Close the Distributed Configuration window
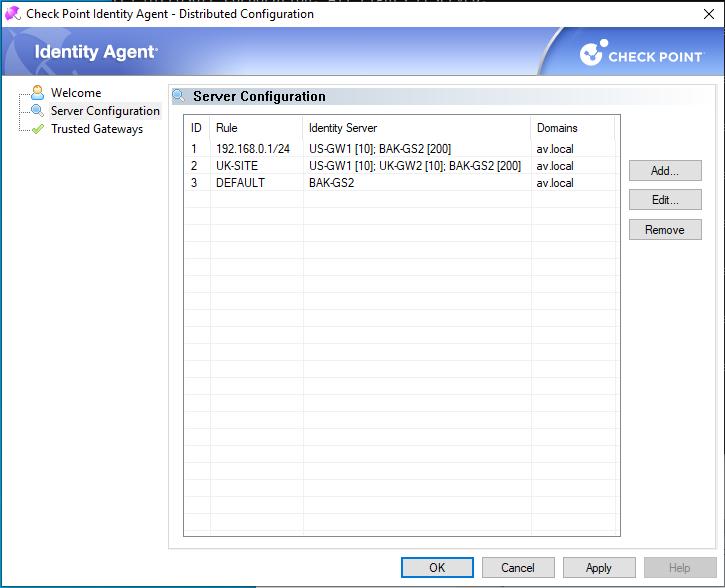Viewport: 725px width, 588px height. tap(708, 14)
